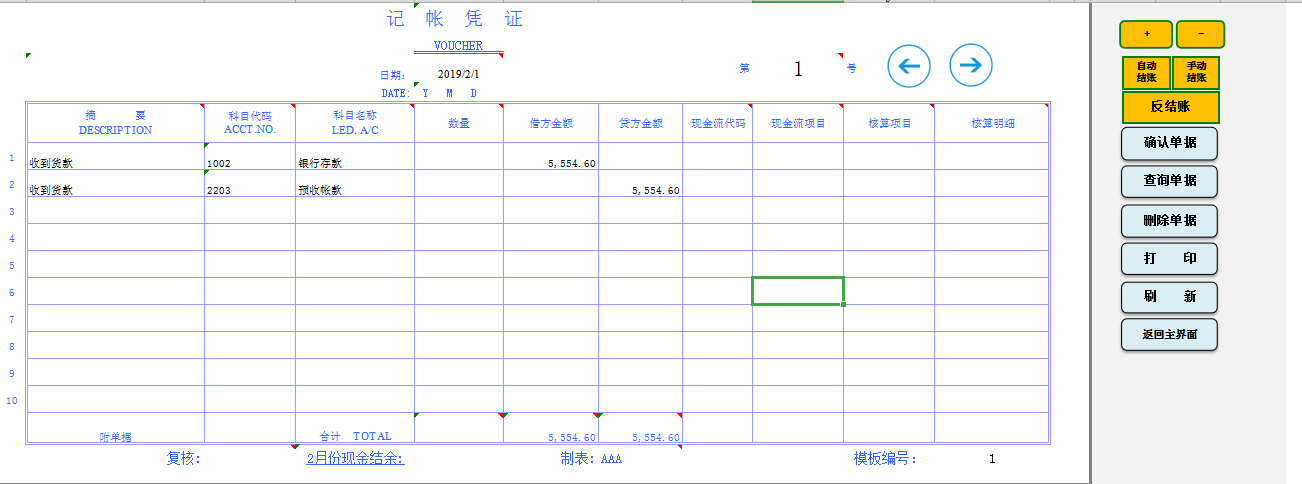Run 手动结账 manual closing
This screenshot has width=1302, height=484.
coord(1196,72)
